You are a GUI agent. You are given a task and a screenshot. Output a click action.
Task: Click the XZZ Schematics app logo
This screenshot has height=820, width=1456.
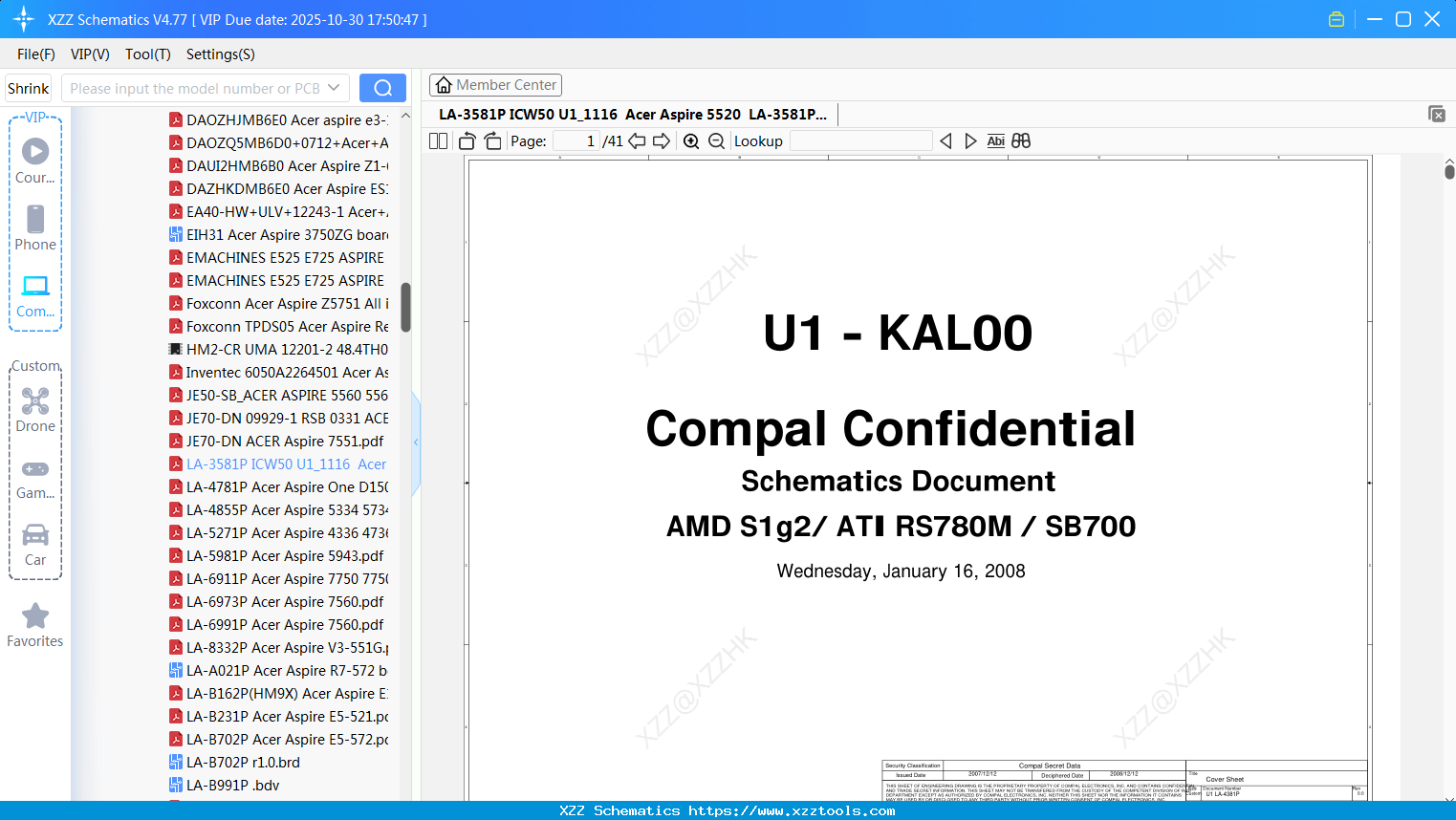tap(23, 19)
